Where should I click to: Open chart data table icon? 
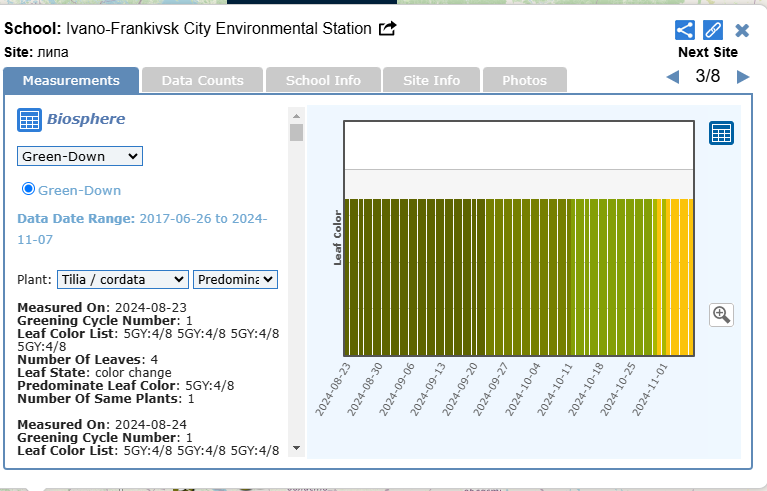(721, 133)
